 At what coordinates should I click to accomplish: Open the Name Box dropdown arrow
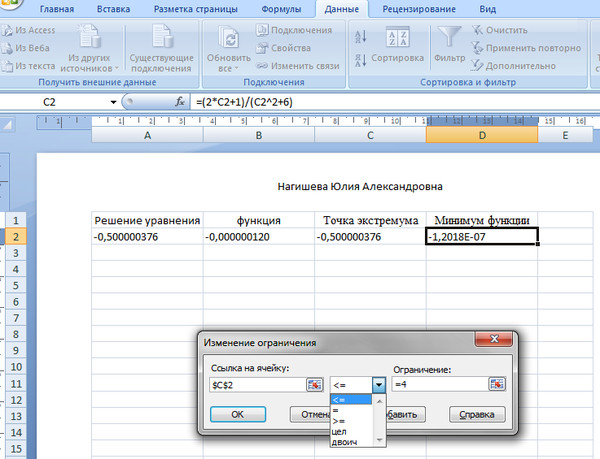tap(113, 103)
